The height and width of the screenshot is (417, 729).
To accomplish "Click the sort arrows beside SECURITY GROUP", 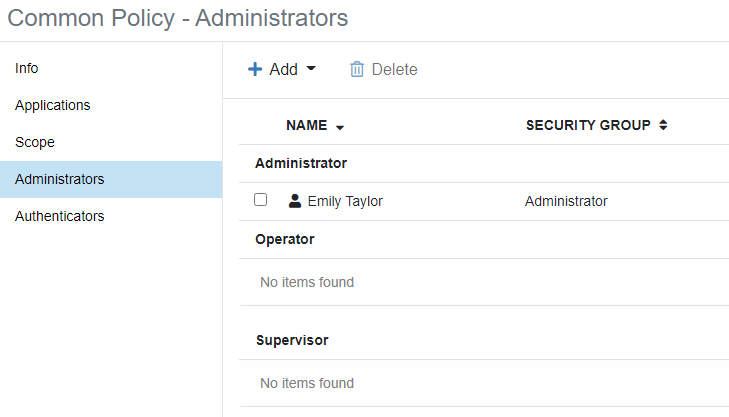I will pos(663,126).
